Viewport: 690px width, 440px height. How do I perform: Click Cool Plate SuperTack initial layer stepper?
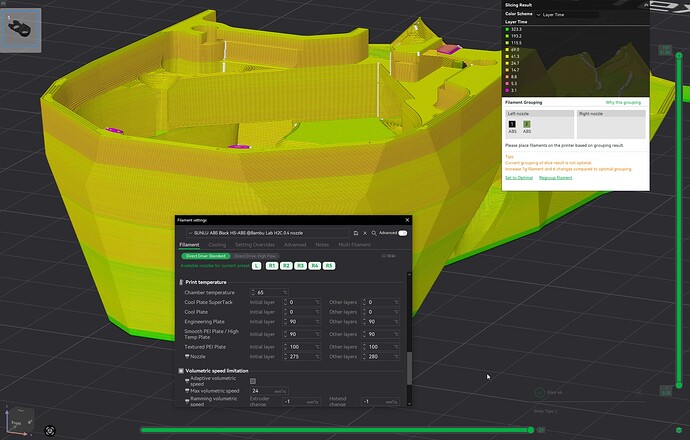285,302
